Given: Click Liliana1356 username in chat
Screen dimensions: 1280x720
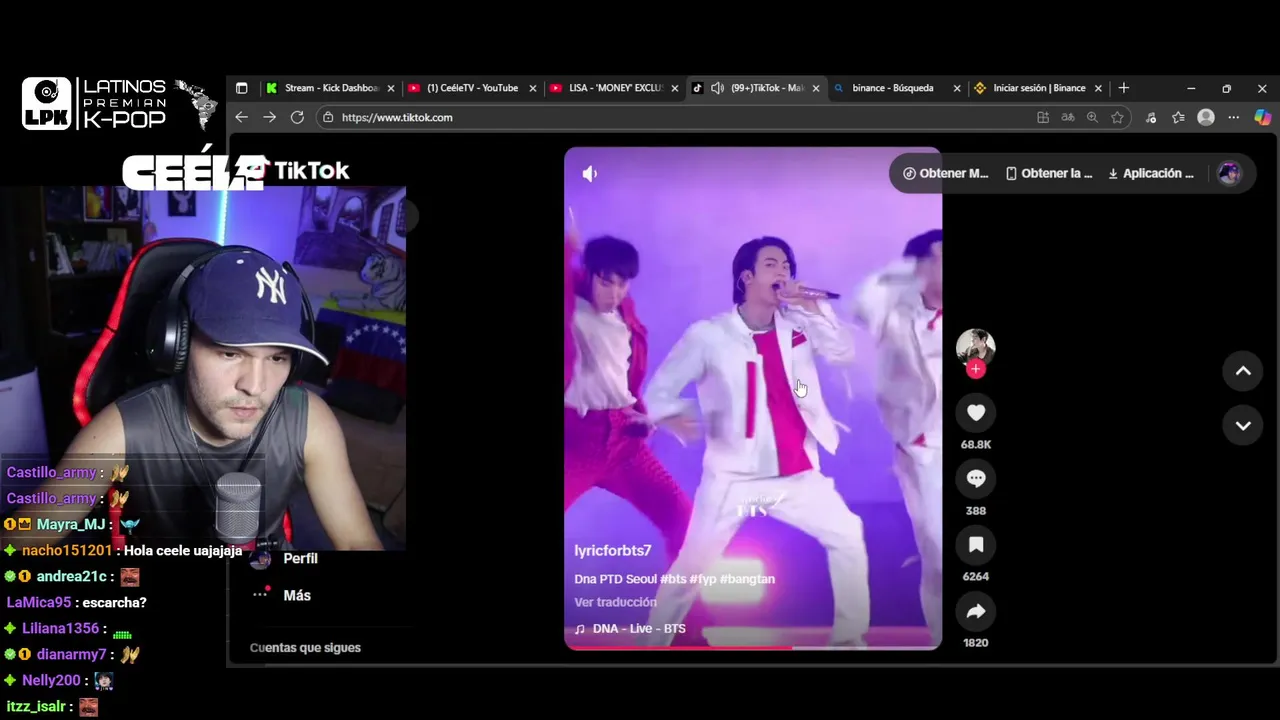Looking at the screenshot, I should (61, 629).
